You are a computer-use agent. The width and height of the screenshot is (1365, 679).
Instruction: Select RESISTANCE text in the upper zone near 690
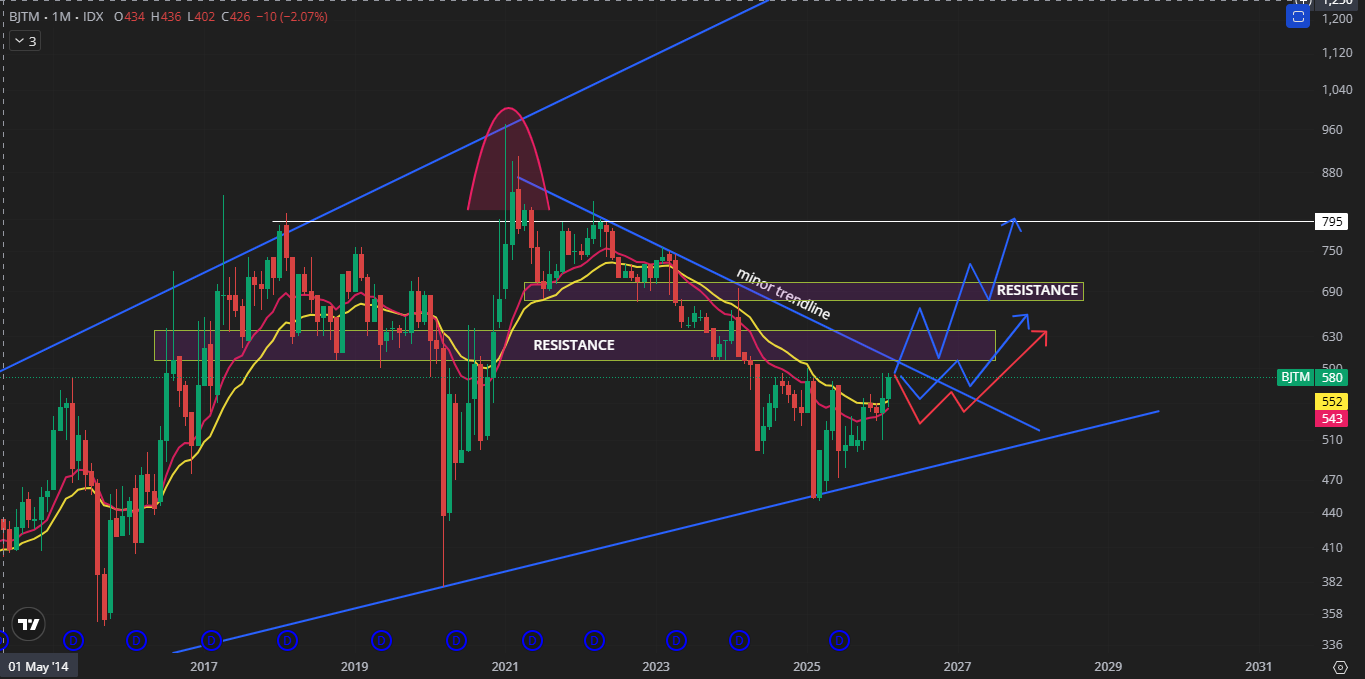[x=1037, y=291]
